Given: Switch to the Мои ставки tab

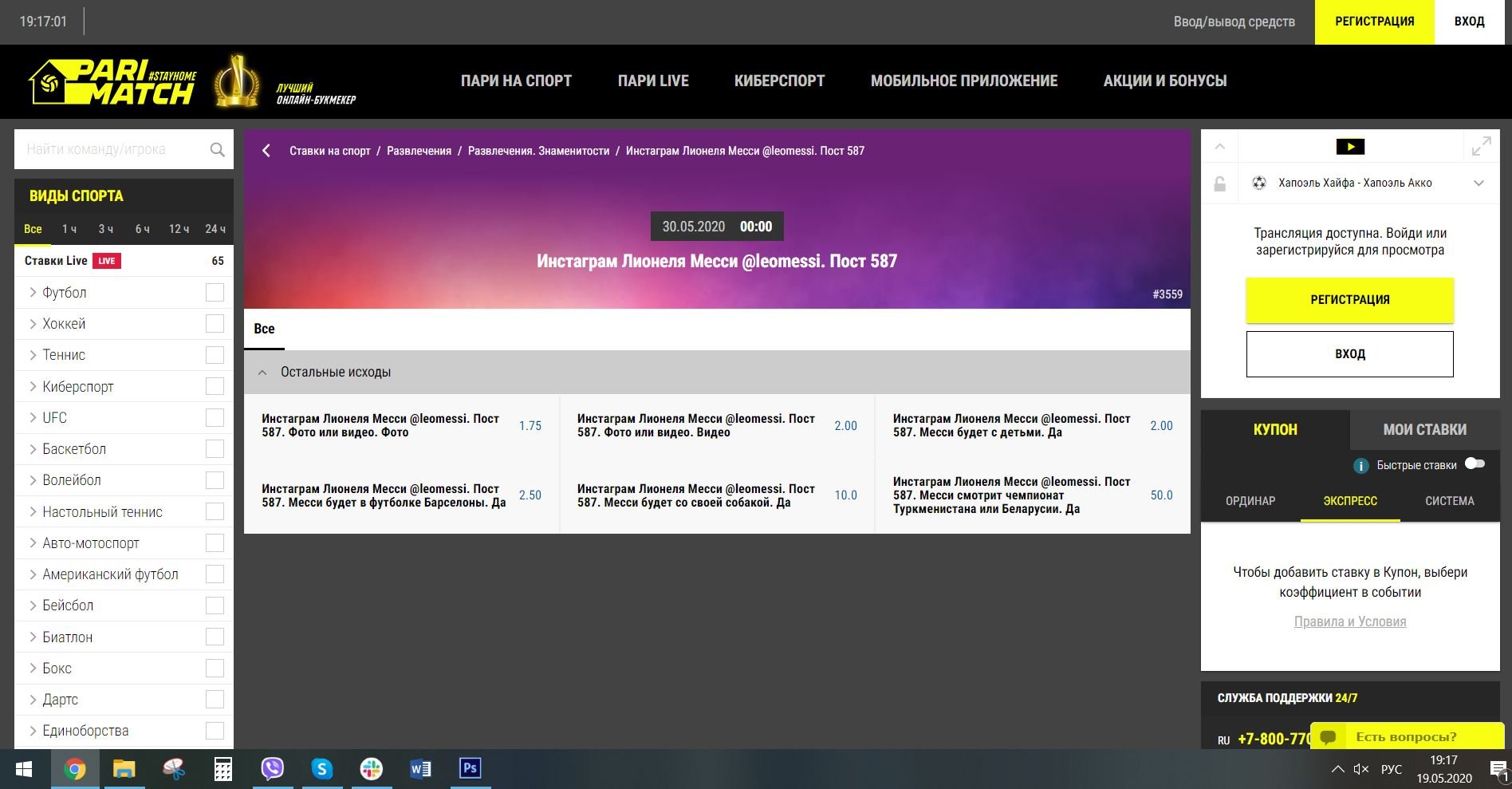Looking at the screenshot, I should pyautogui.click(x=1424, y=430).
